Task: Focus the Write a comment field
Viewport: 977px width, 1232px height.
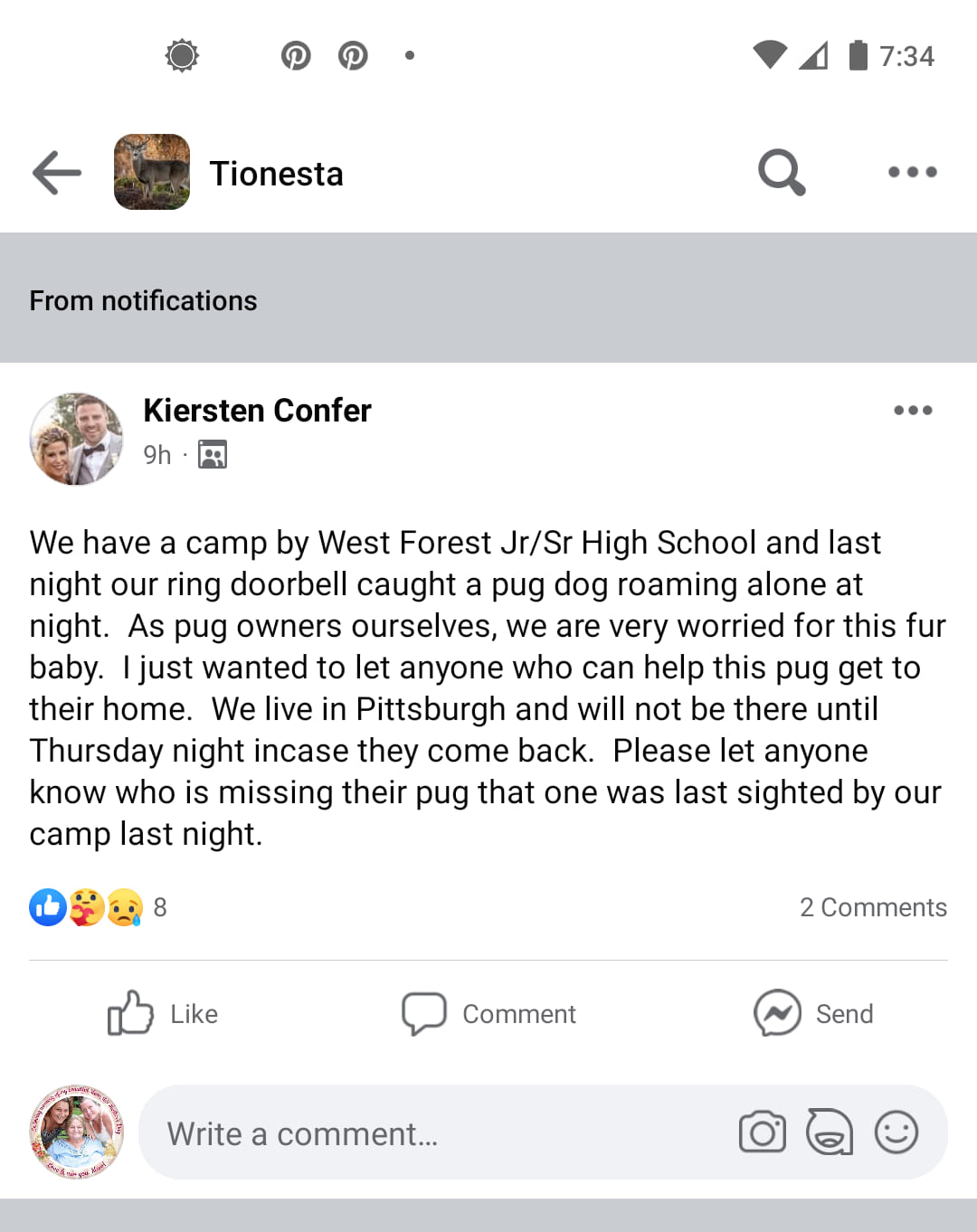Action: [x=434, y=1133]
